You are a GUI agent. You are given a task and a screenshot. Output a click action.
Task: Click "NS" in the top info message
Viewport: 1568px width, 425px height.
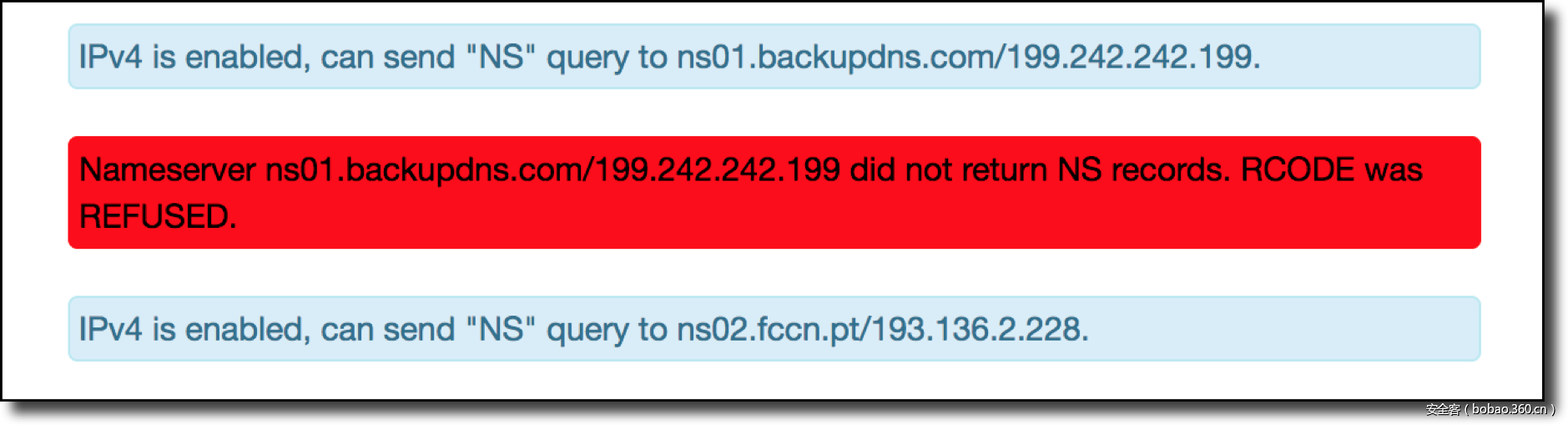[501, 57]
